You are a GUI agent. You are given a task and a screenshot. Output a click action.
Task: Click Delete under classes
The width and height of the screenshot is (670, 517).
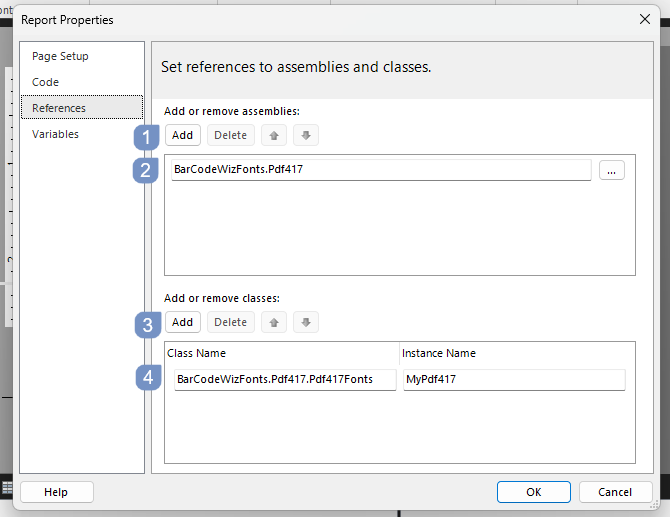(231, 322)
